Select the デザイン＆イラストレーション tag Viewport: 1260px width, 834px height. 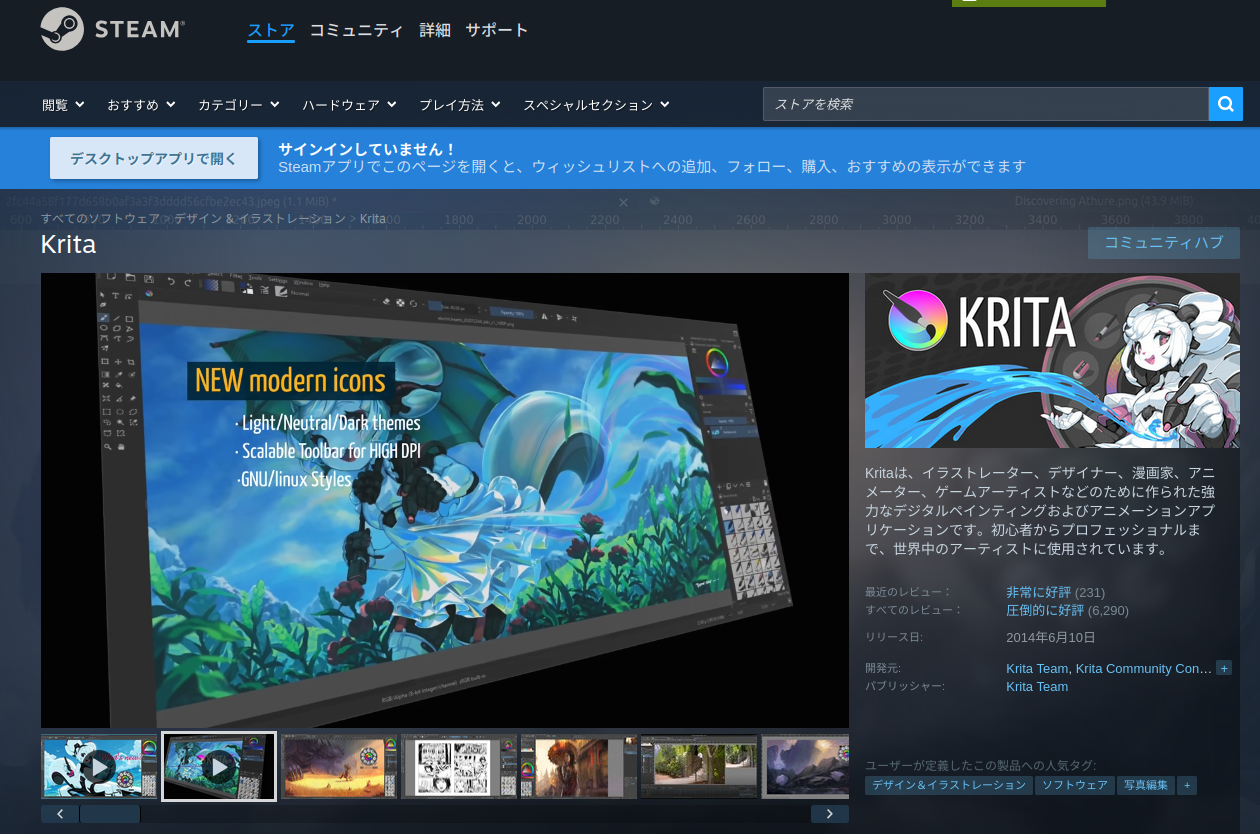click(948, 786)
